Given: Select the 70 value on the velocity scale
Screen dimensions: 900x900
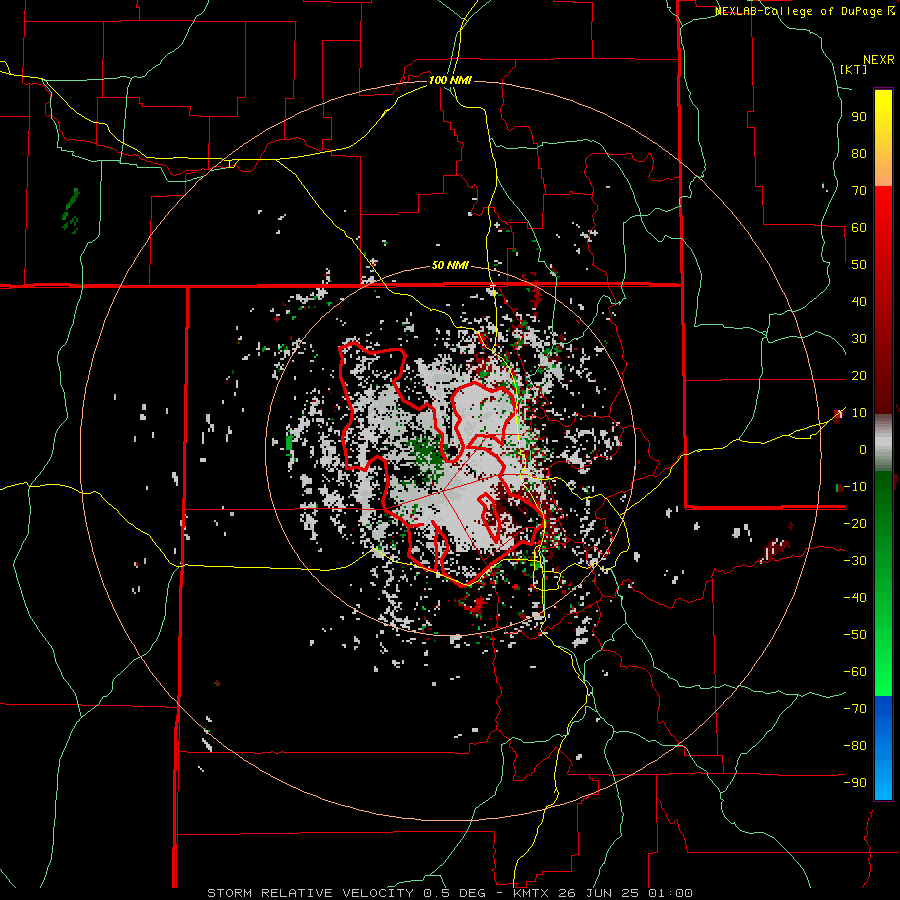Looking at the screenshot, I should pos(859,191).
